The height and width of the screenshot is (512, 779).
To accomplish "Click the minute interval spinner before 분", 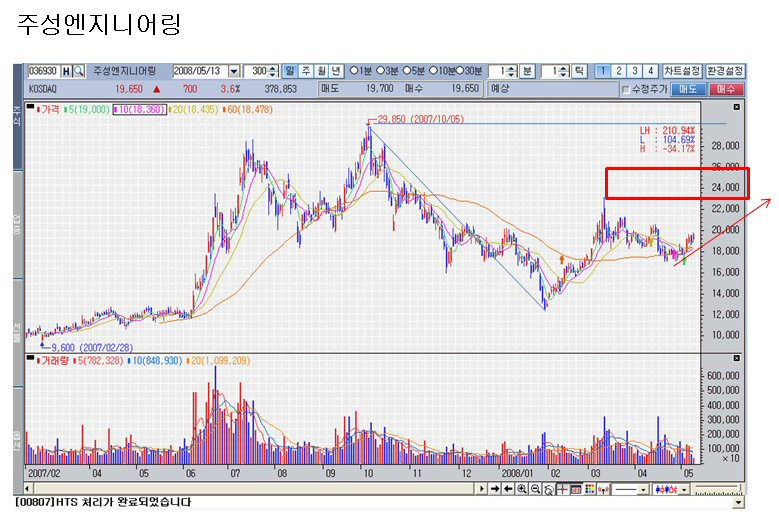I will [513, 71].
